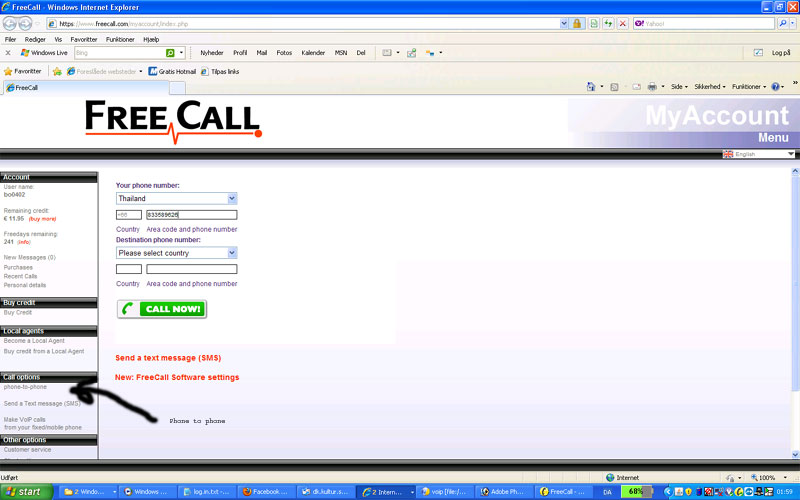Click the browser Back arrow button
Viewport: 800px width, 500px height.
click(10, 23)
